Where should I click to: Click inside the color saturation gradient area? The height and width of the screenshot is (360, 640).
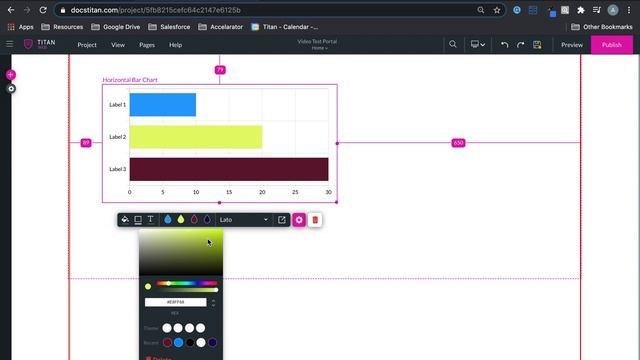click(x=181, y=252)
